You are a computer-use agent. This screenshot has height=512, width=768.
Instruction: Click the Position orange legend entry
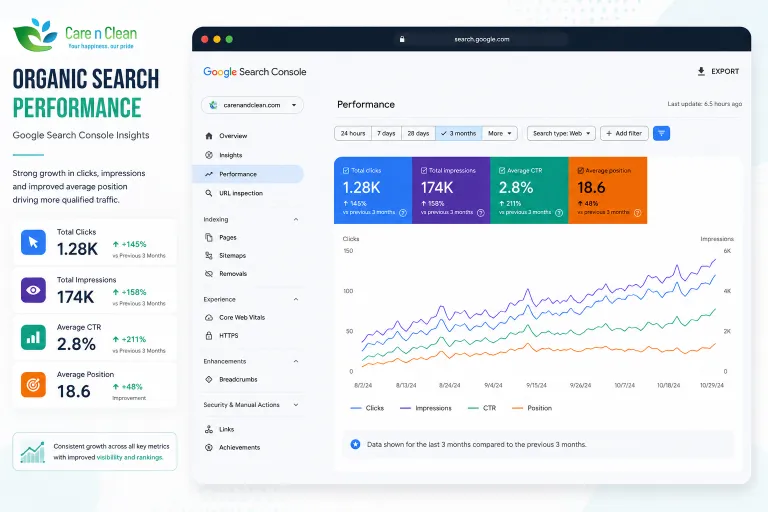click(532, 408)
